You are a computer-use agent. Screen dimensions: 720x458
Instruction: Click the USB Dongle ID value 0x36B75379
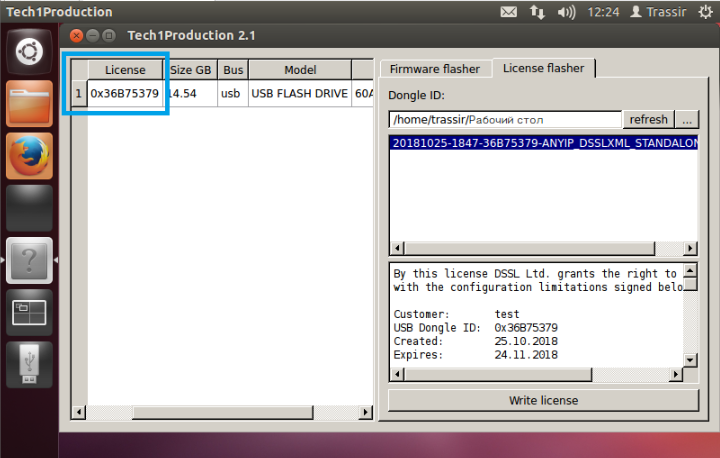[526, 328]
